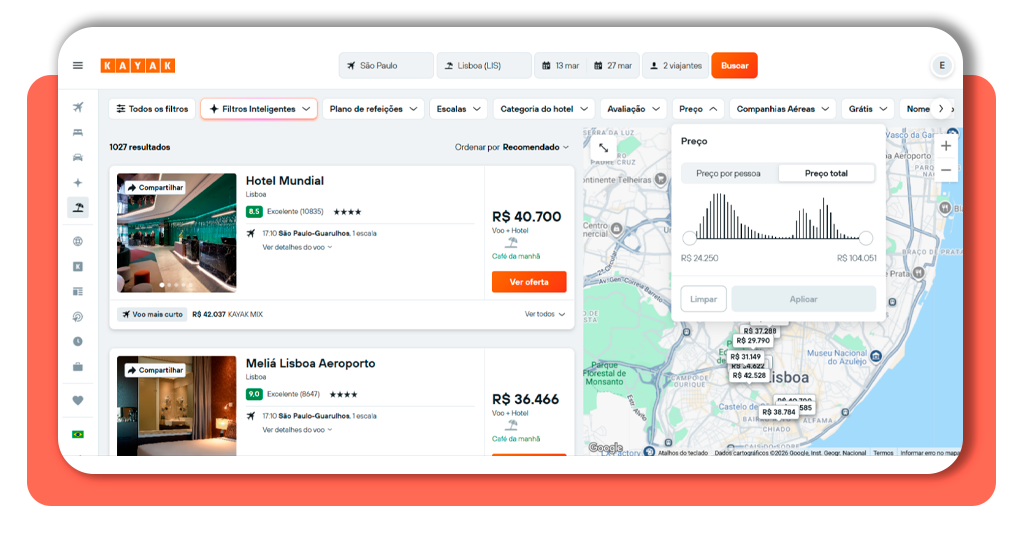This screenshot has height=536, width=1024.
Task: Click the Museu Nacional do Azulejo map pin
Action: (876, 356)
